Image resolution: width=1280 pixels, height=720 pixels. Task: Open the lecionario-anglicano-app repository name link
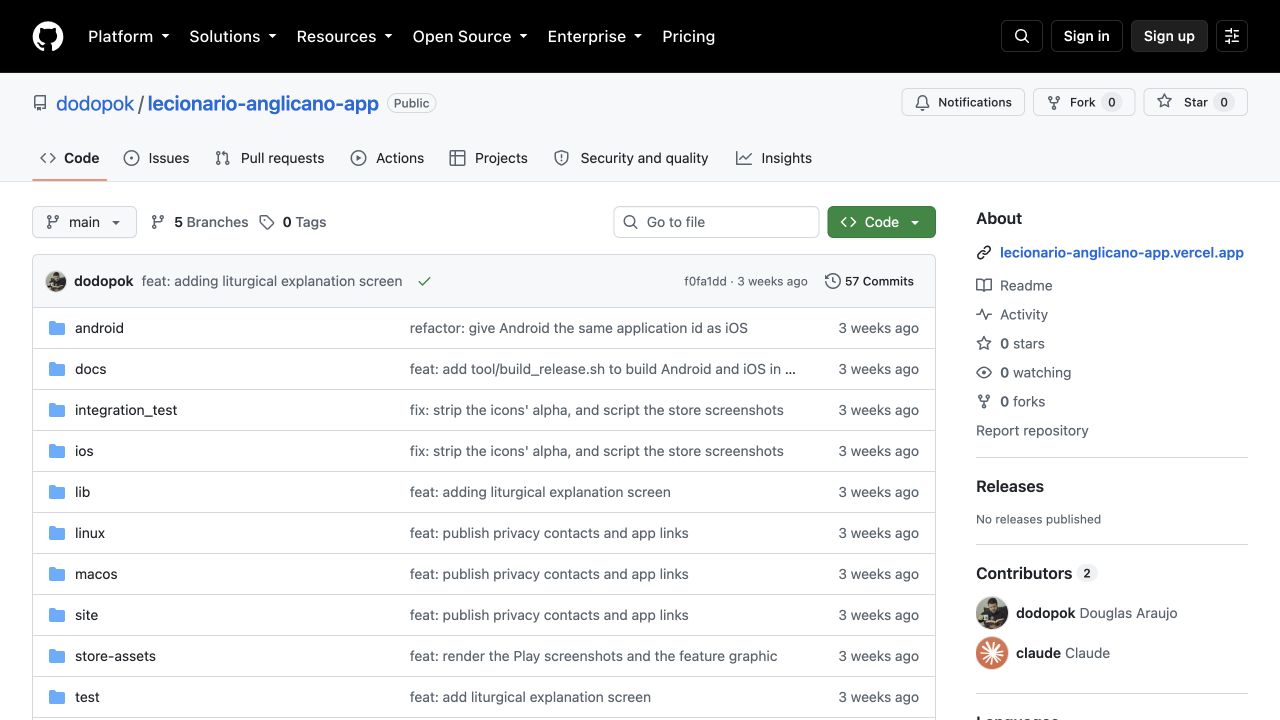point(263,103)
